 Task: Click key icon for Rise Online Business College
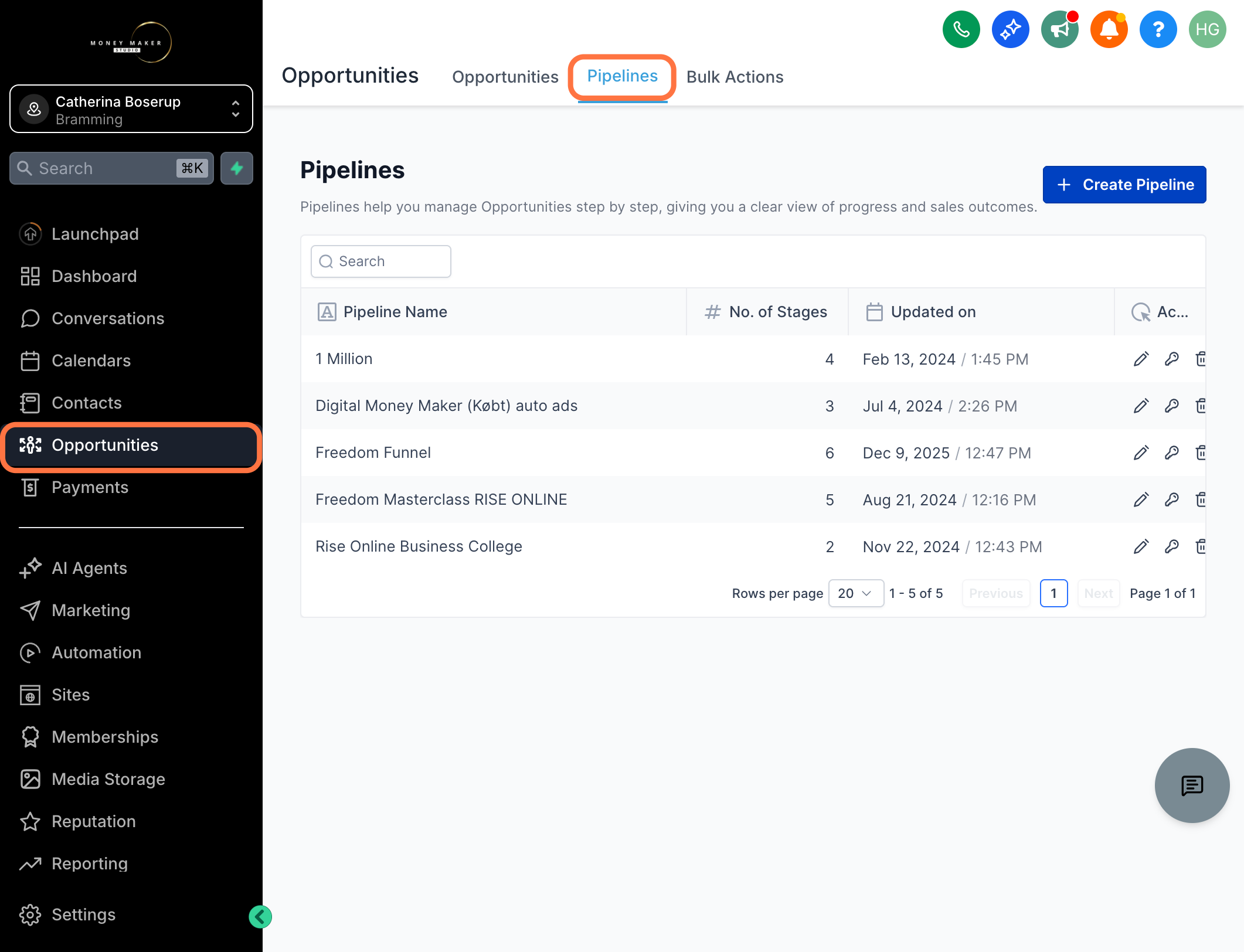(1171, 546)
